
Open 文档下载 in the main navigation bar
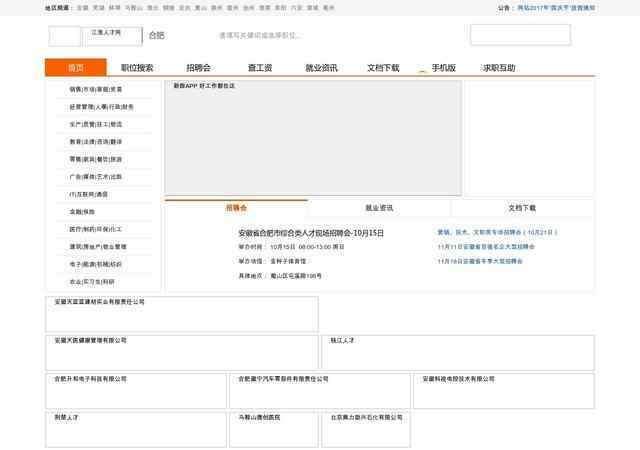click(x=383, y=68)
